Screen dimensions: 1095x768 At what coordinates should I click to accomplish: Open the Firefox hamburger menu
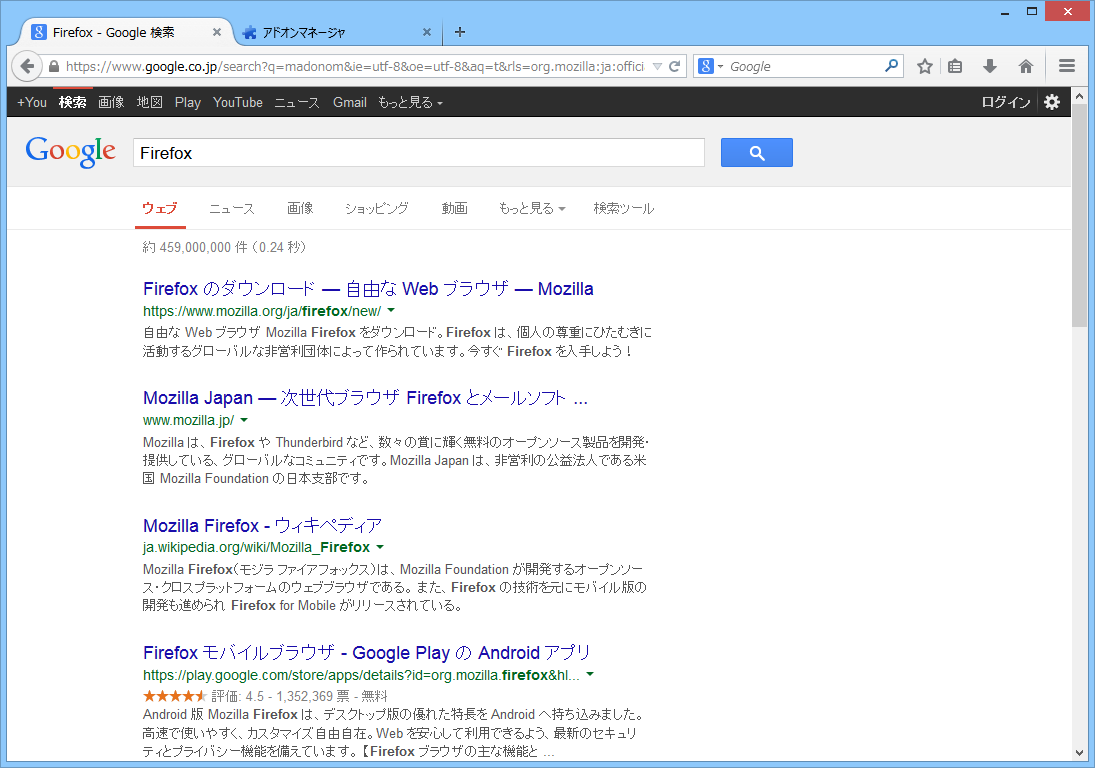[1066, 66]
